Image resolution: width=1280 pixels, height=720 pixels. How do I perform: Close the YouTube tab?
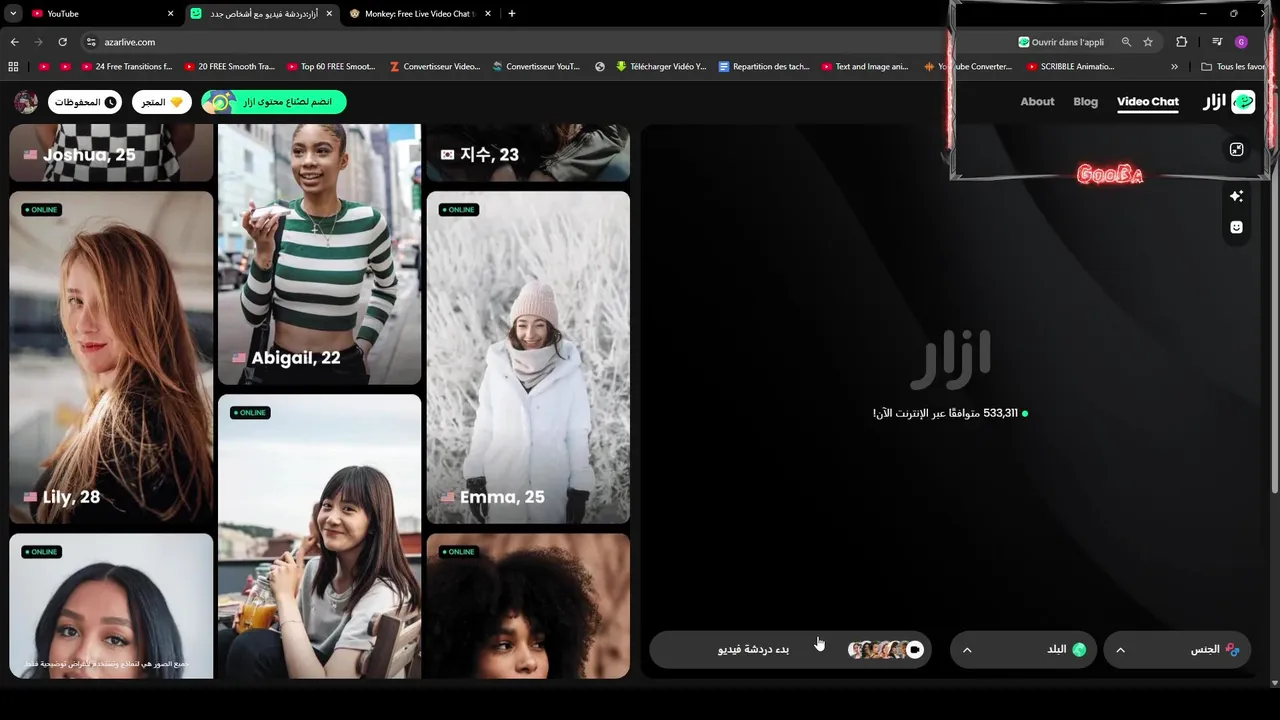click(x=170, y=14)
